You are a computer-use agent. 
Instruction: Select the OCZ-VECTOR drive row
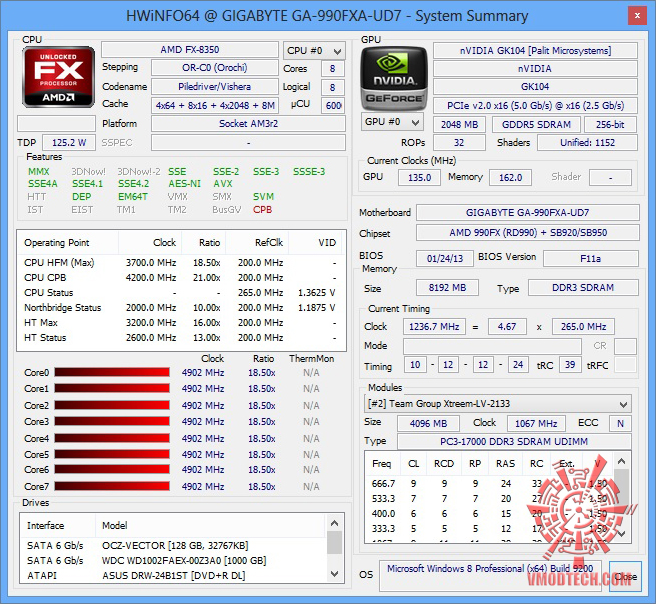(172, 545)
